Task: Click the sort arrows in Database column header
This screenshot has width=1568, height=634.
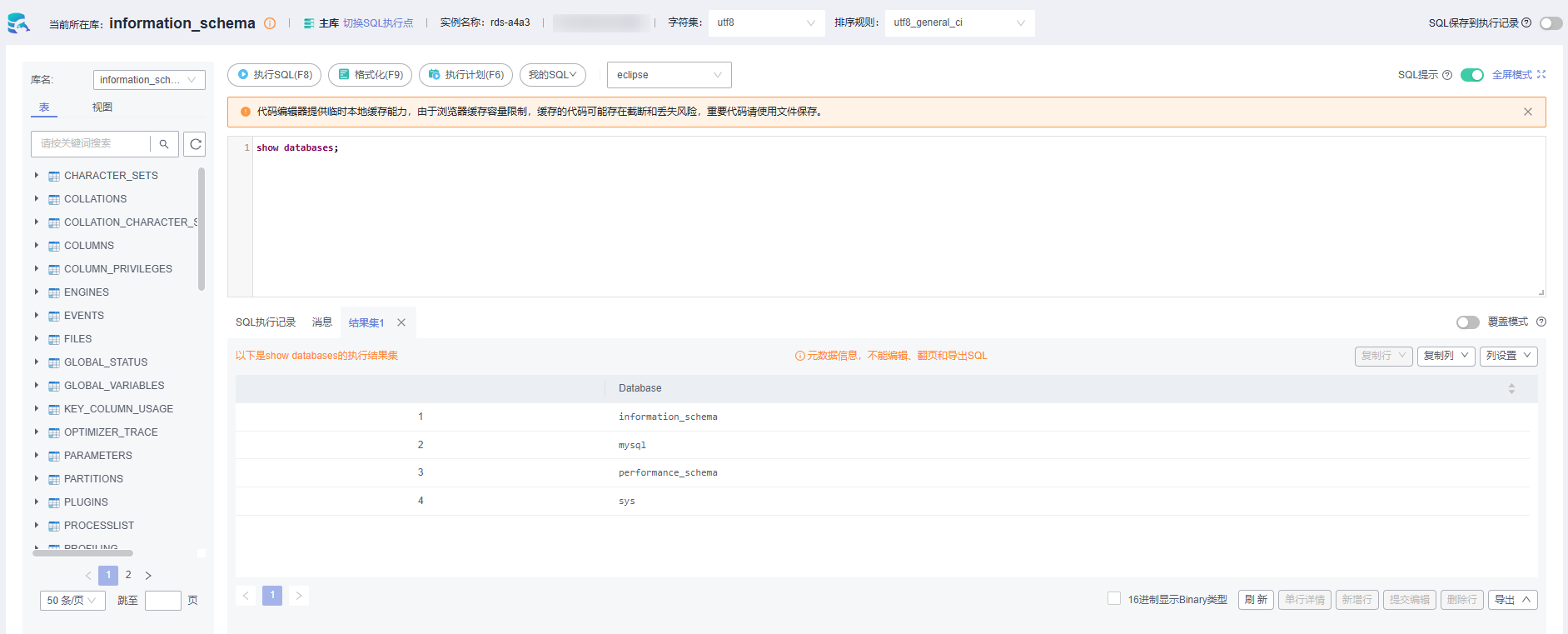Action: point(1511,389)
